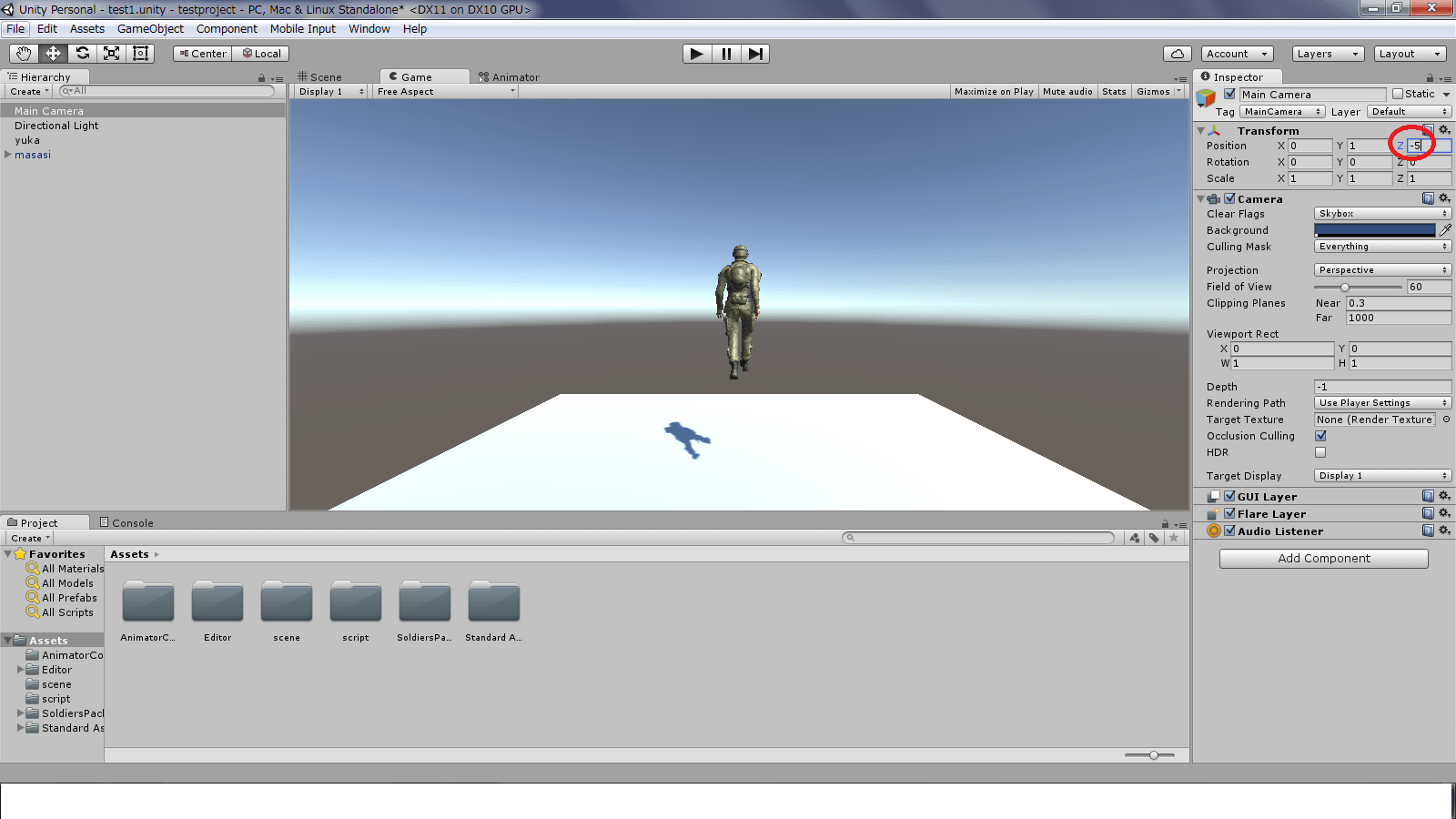Search project by label icon
The height and width of the screenshot is (819, 1456).
tap(1154, 538)
